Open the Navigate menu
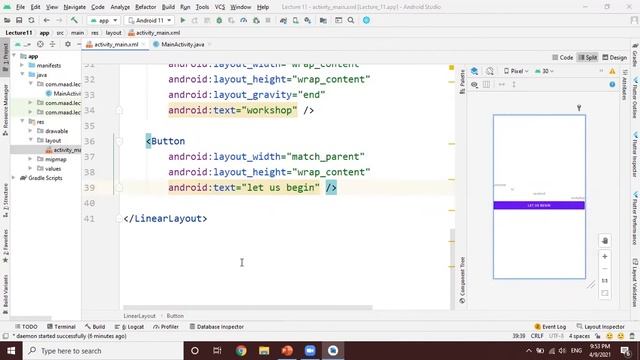640x360 pixels. [x=74, y=7]
